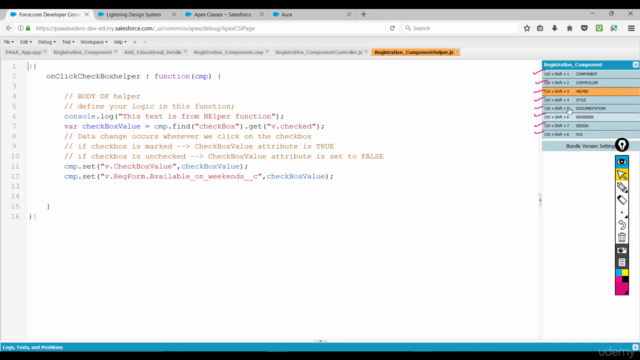Open the Edit menu dropdown
The image size is (640, 360).
point(26,42)
